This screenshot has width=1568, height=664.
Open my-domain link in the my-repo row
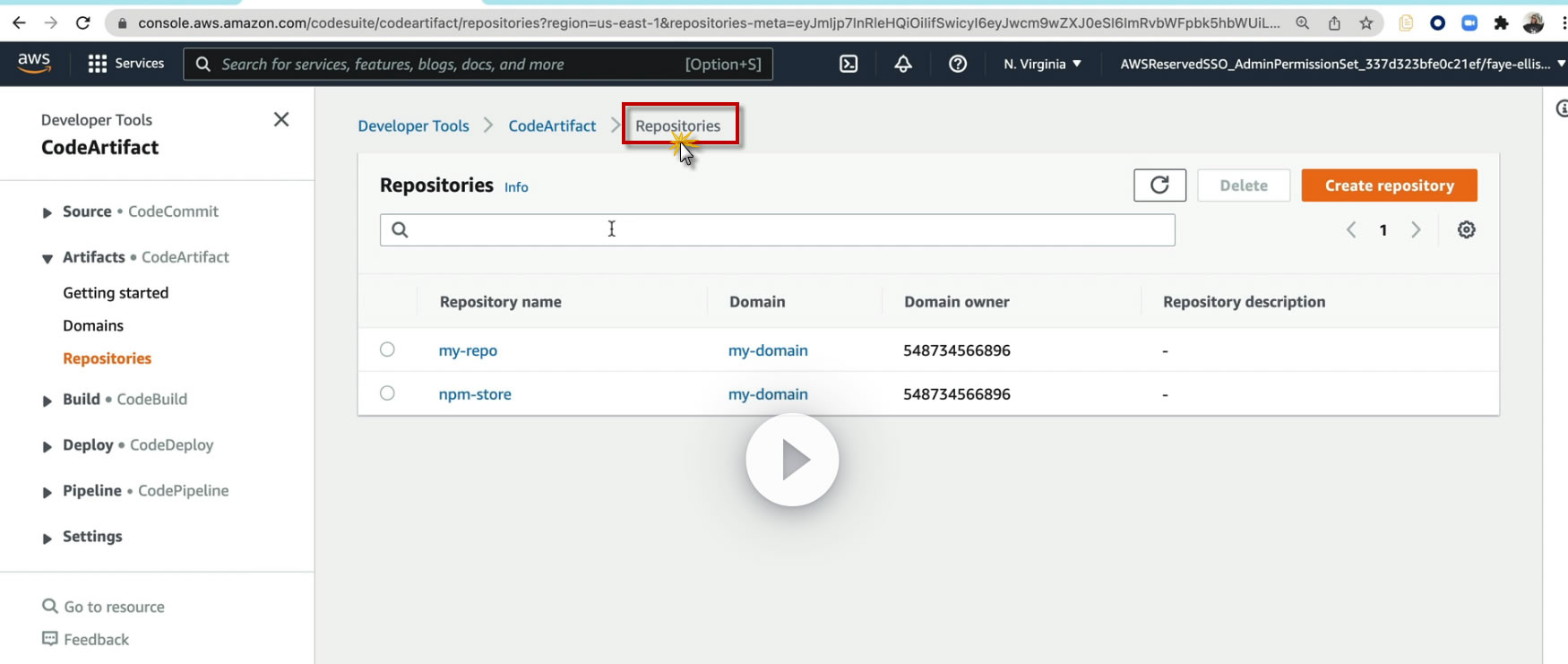click(x=768, y=350)
